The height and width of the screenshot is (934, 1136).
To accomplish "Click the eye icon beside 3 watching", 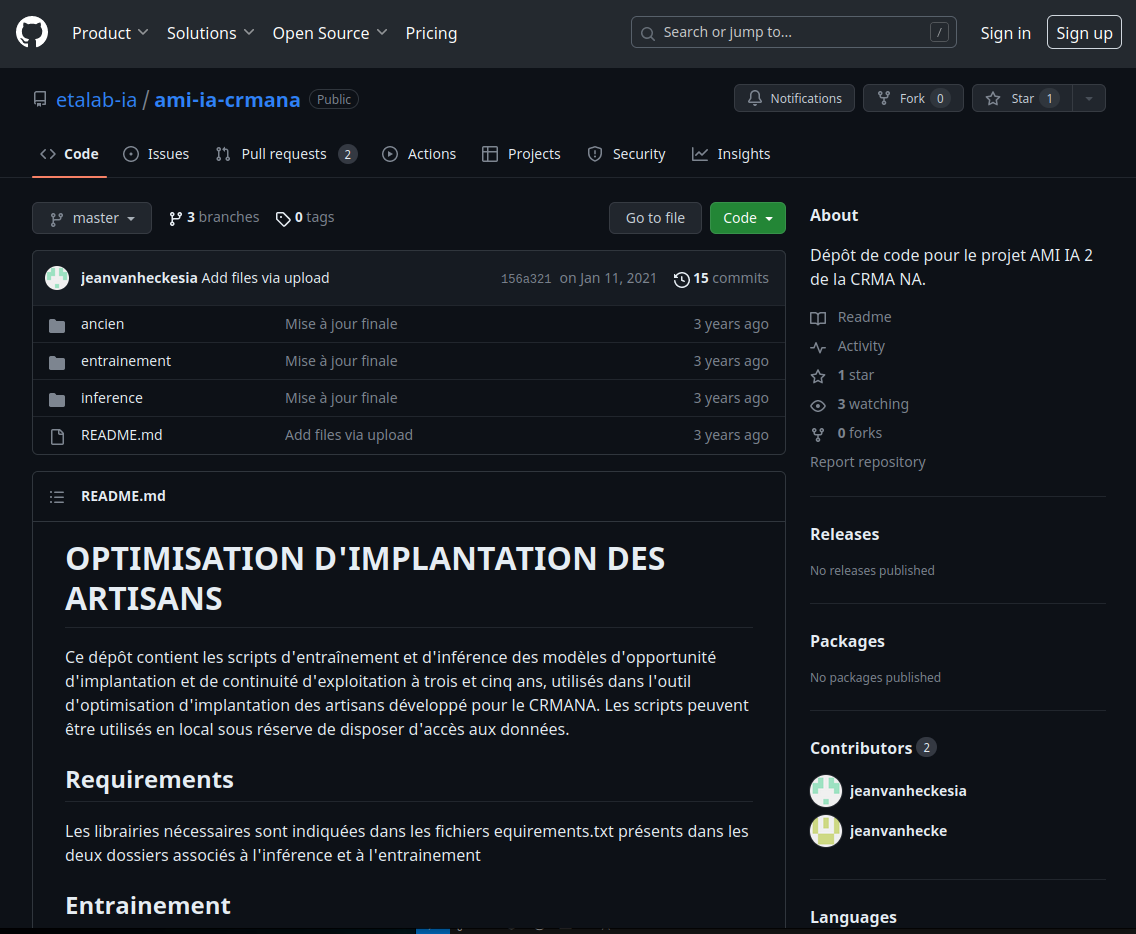I will click(818, 405).
